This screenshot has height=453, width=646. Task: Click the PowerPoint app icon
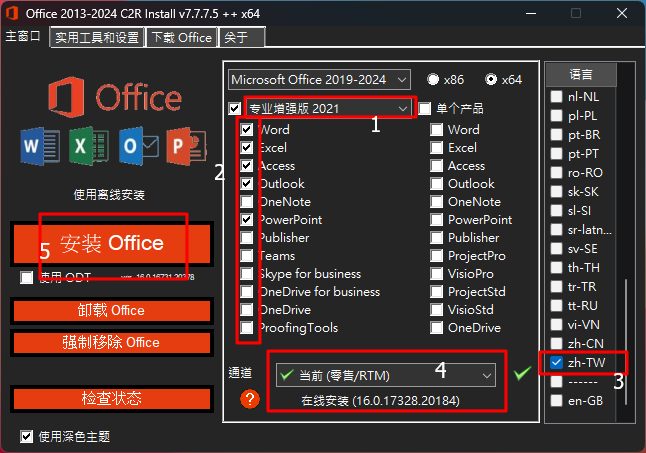pyautogui.click(x=187, y=146)
